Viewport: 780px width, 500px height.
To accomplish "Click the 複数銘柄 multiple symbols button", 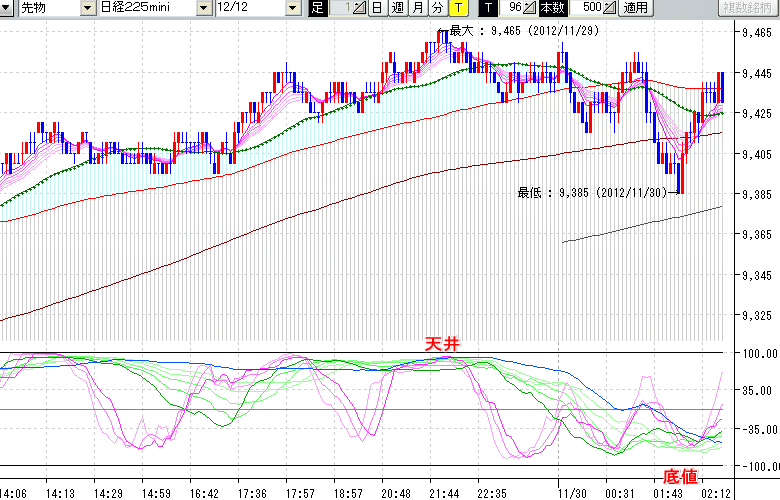I will 747,8.
